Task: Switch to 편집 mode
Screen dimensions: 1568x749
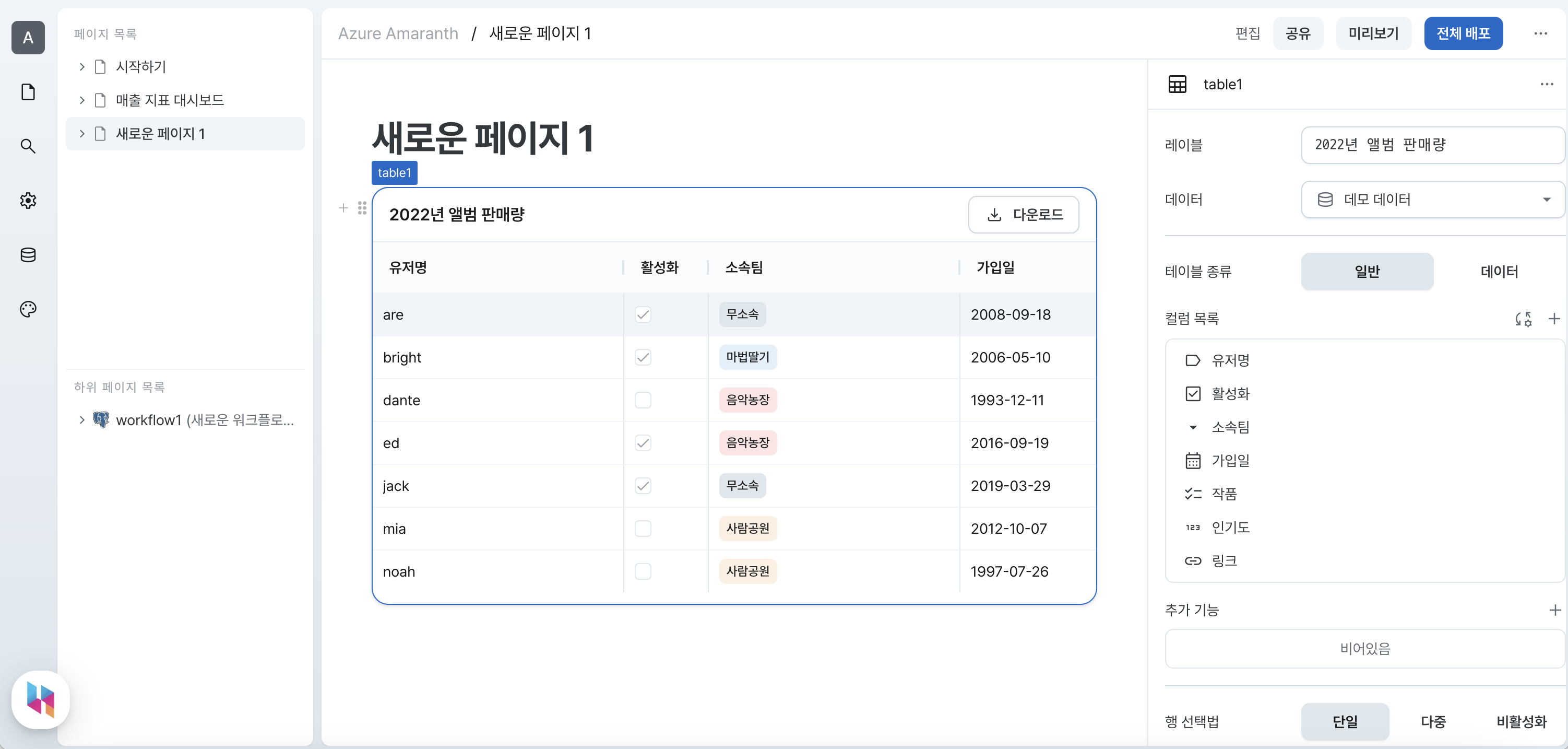Action: tap(1247, 33)
